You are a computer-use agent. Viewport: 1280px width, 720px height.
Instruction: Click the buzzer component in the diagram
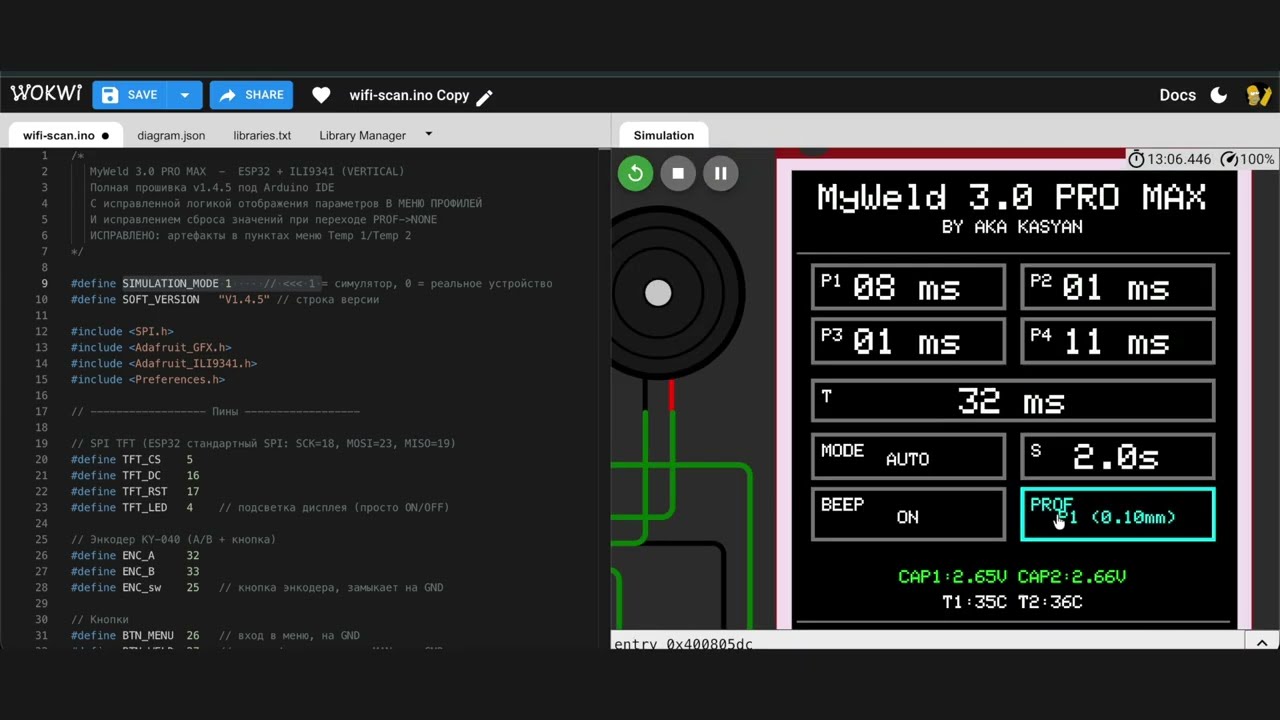(658, 292)
